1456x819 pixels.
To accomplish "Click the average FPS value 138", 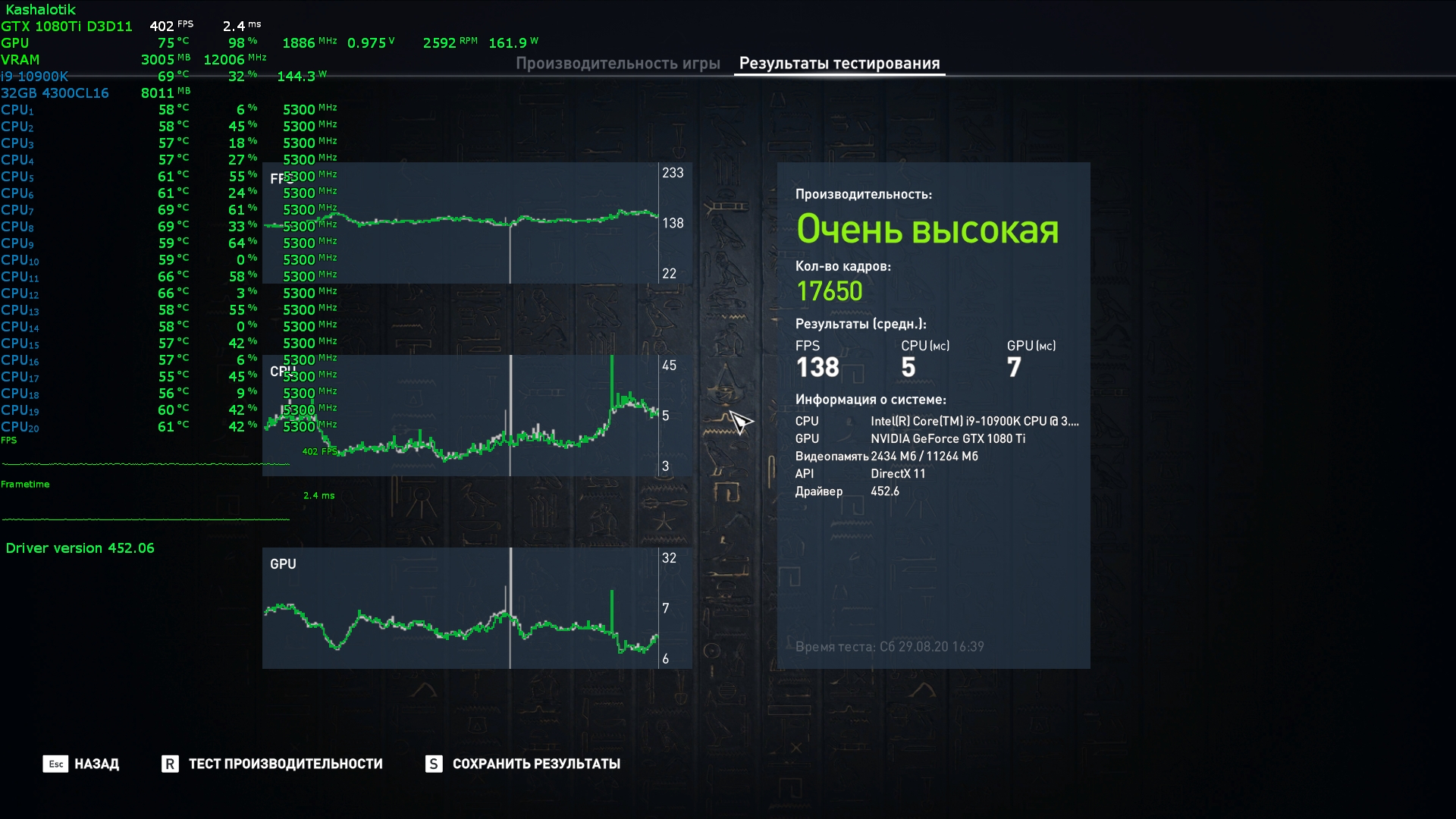I will tap(817, 368).
